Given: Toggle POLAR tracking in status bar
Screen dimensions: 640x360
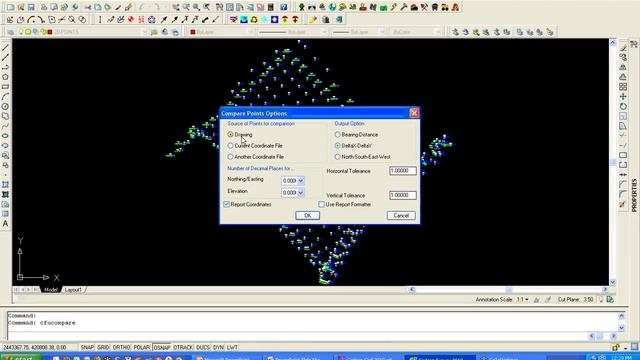Looking at the screenshot, I should (x=142, y=347).
